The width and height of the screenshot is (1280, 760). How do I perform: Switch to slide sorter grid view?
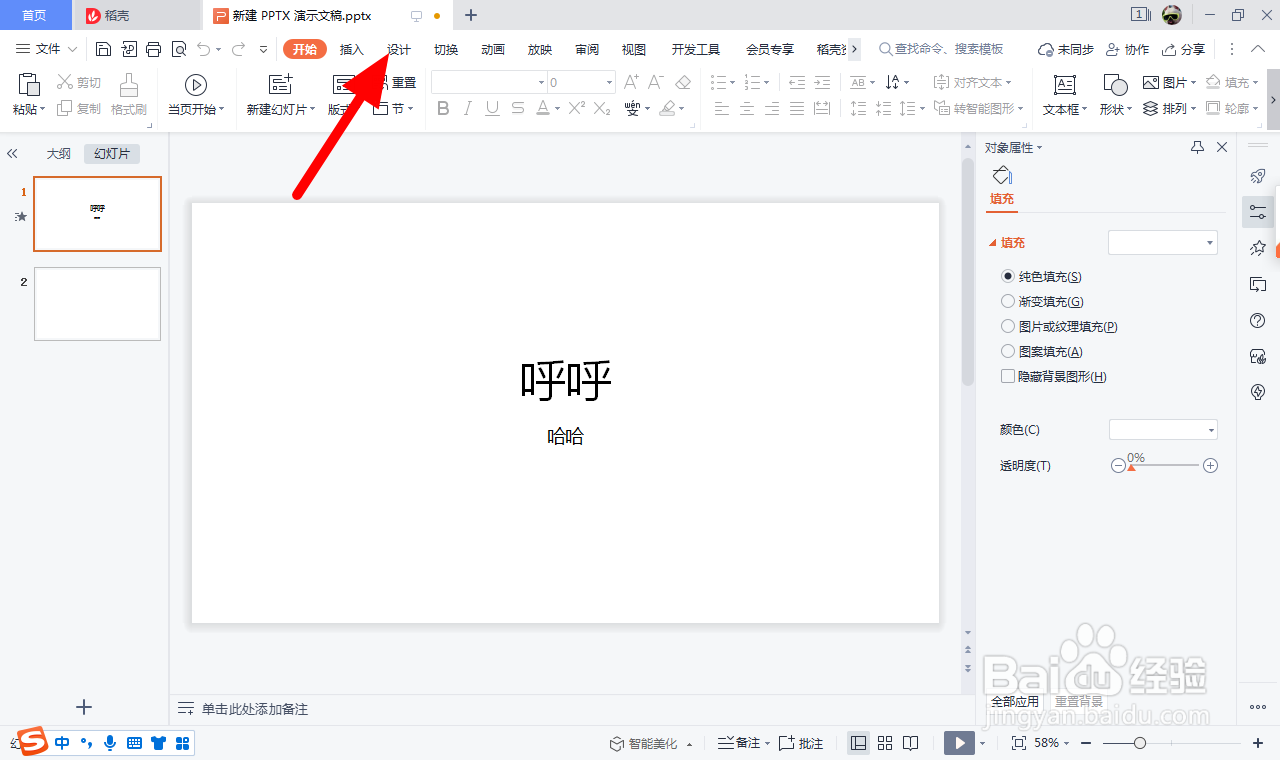(x=884, y=743)
